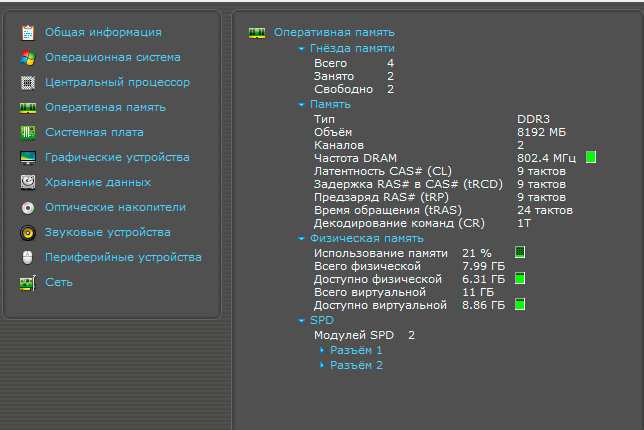This screenshot has height=430, width=644.
Task: Click the Доступно физической label
Action: 378,280
